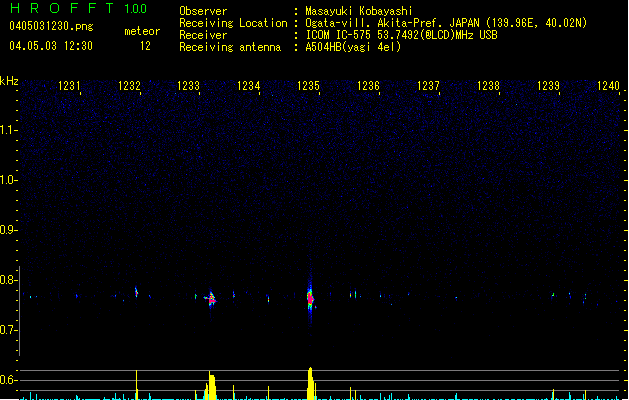629x400 pixels.
Task: Click the kHz axis unit label
Action: point(9,81)
